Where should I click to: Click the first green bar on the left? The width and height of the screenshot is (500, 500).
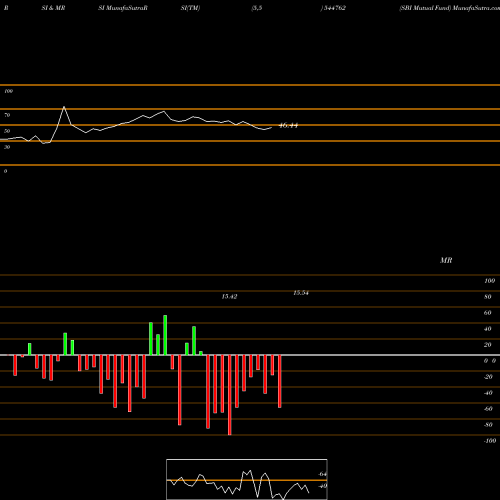pyautogui.click(x=29, y=349)
